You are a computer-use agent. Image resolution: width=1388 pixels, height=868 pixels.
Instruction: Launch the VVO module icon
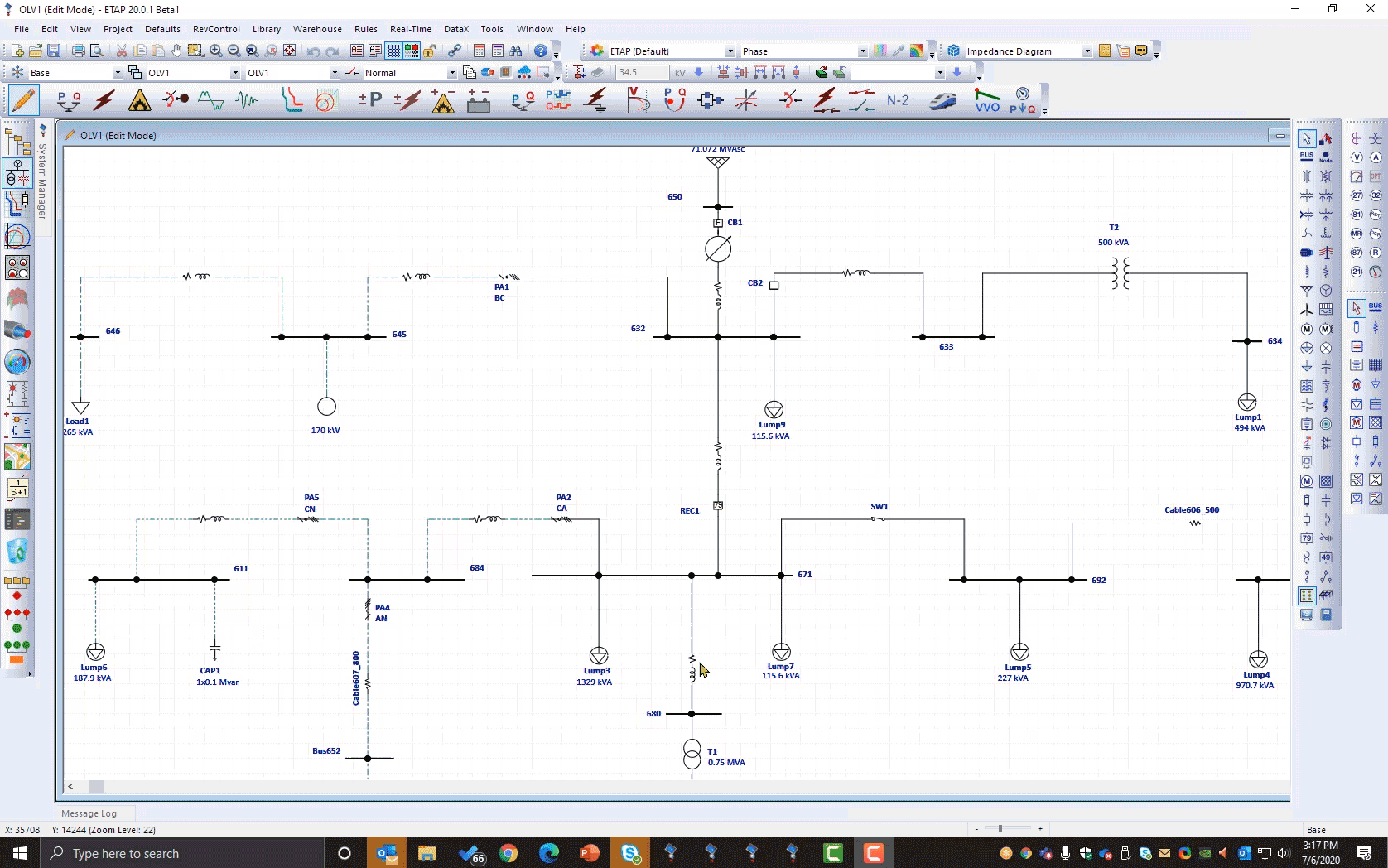(x=986, y=101)
